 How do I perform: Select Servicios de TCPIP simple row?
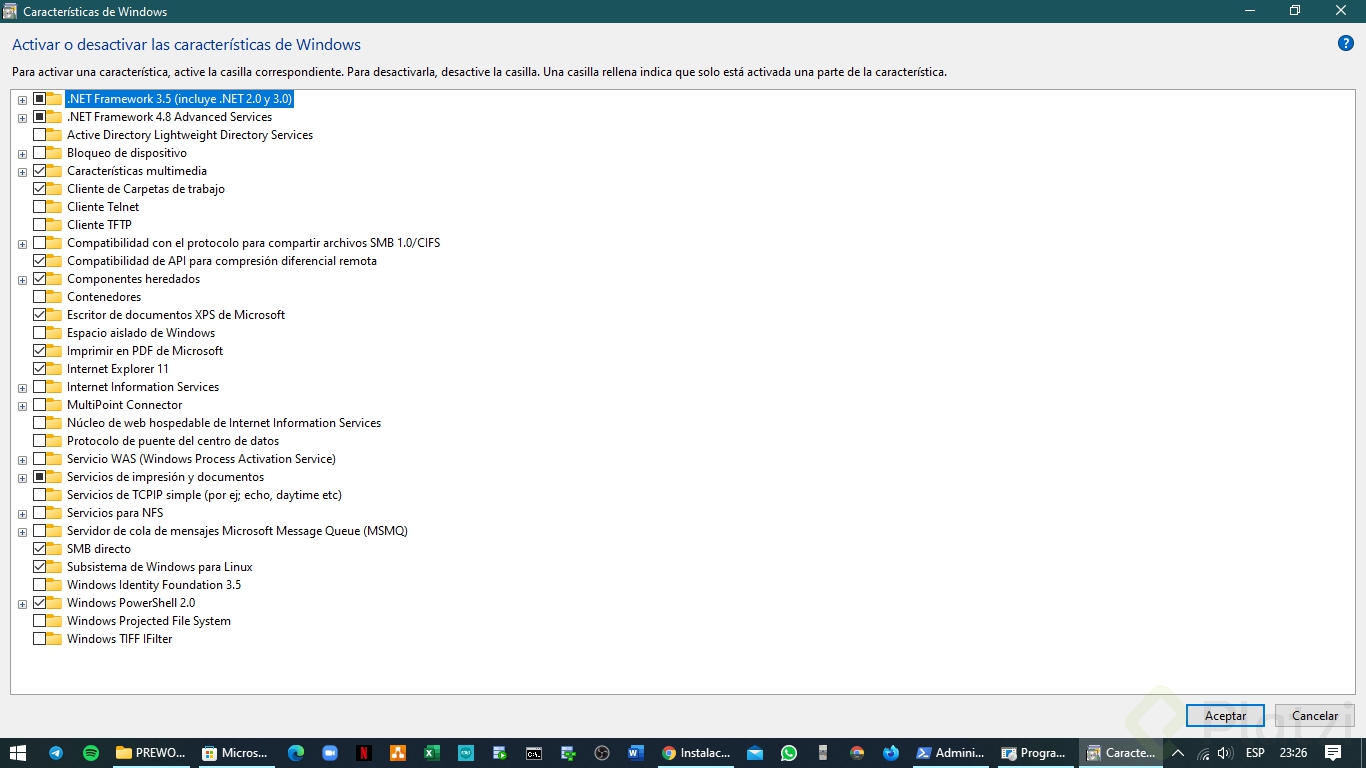(x=204, y=495)
